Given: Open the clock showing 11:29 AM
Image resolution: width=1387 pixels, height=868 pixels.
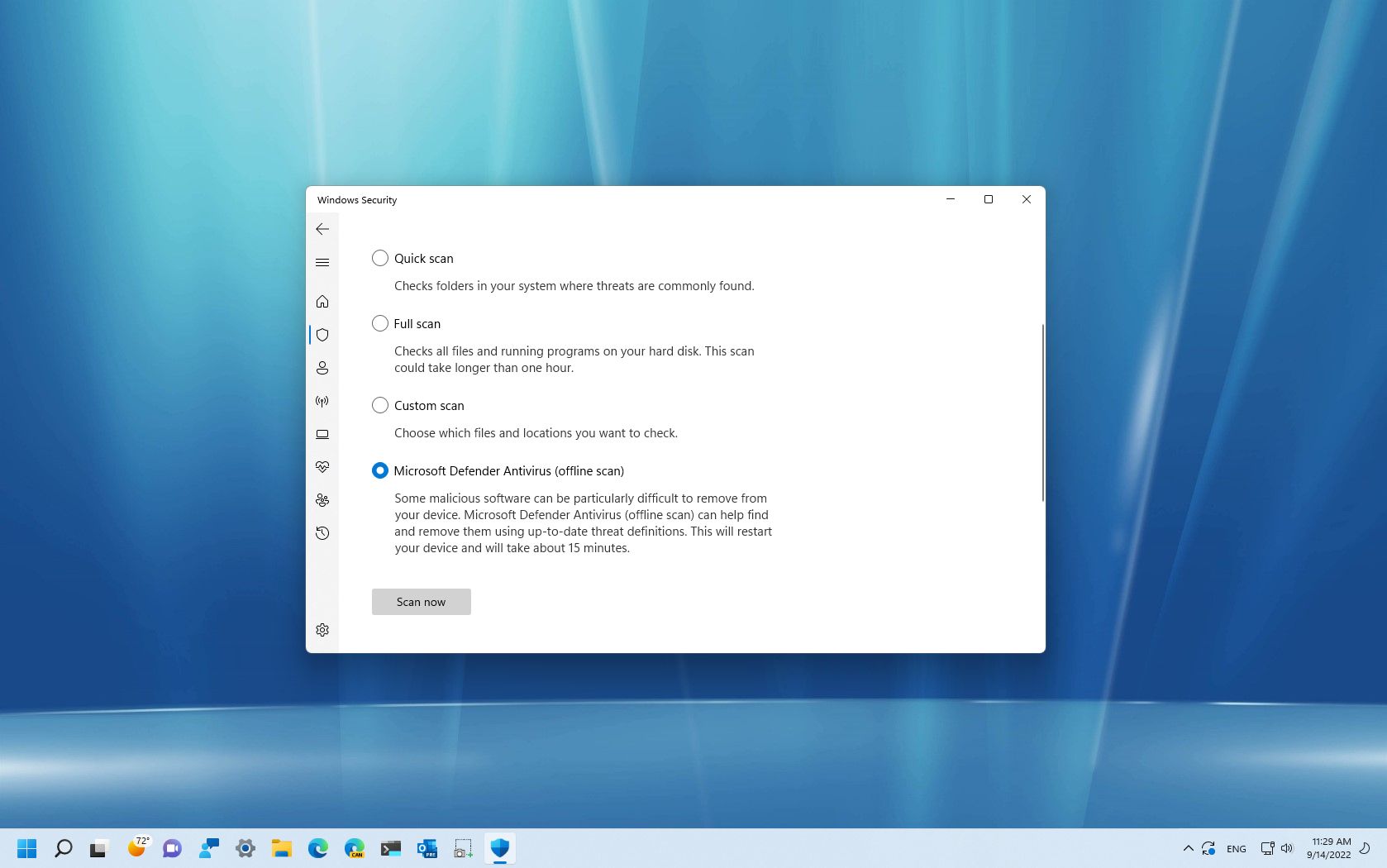Looking at the screenshot, I should 1329,848.
